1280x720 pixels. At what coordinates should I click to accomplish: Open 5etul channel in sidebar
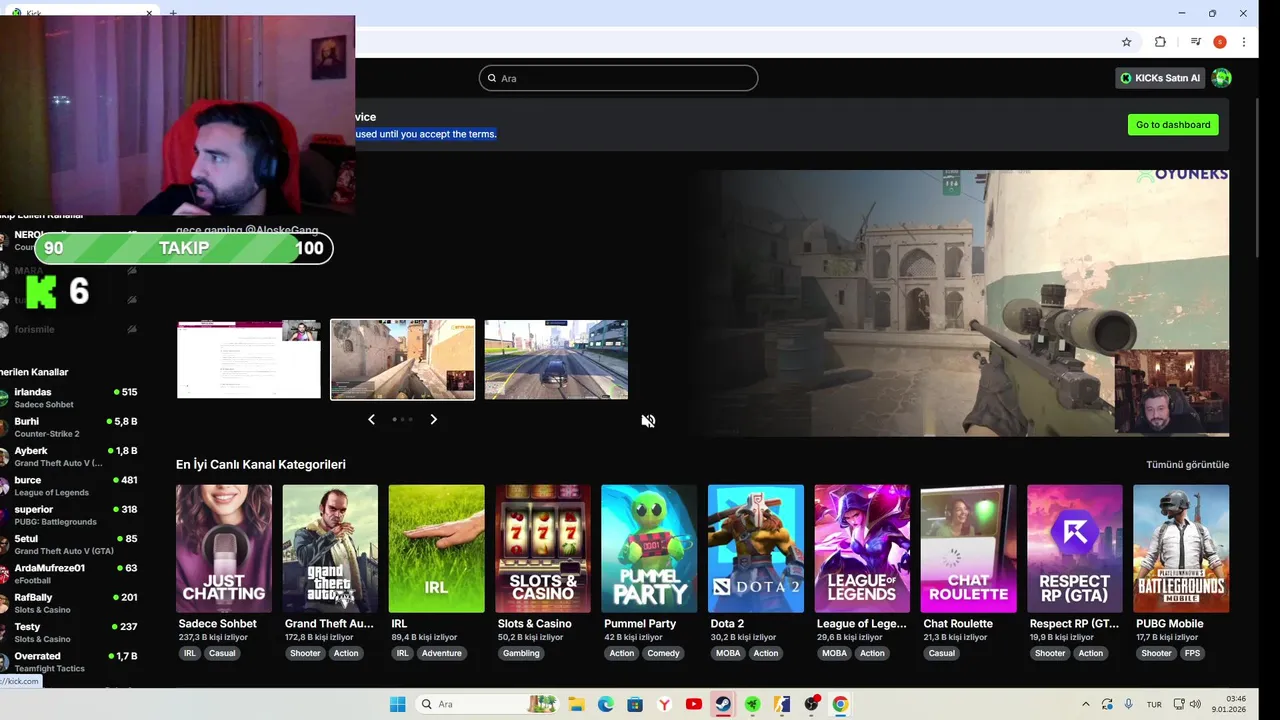coord(69,544)
